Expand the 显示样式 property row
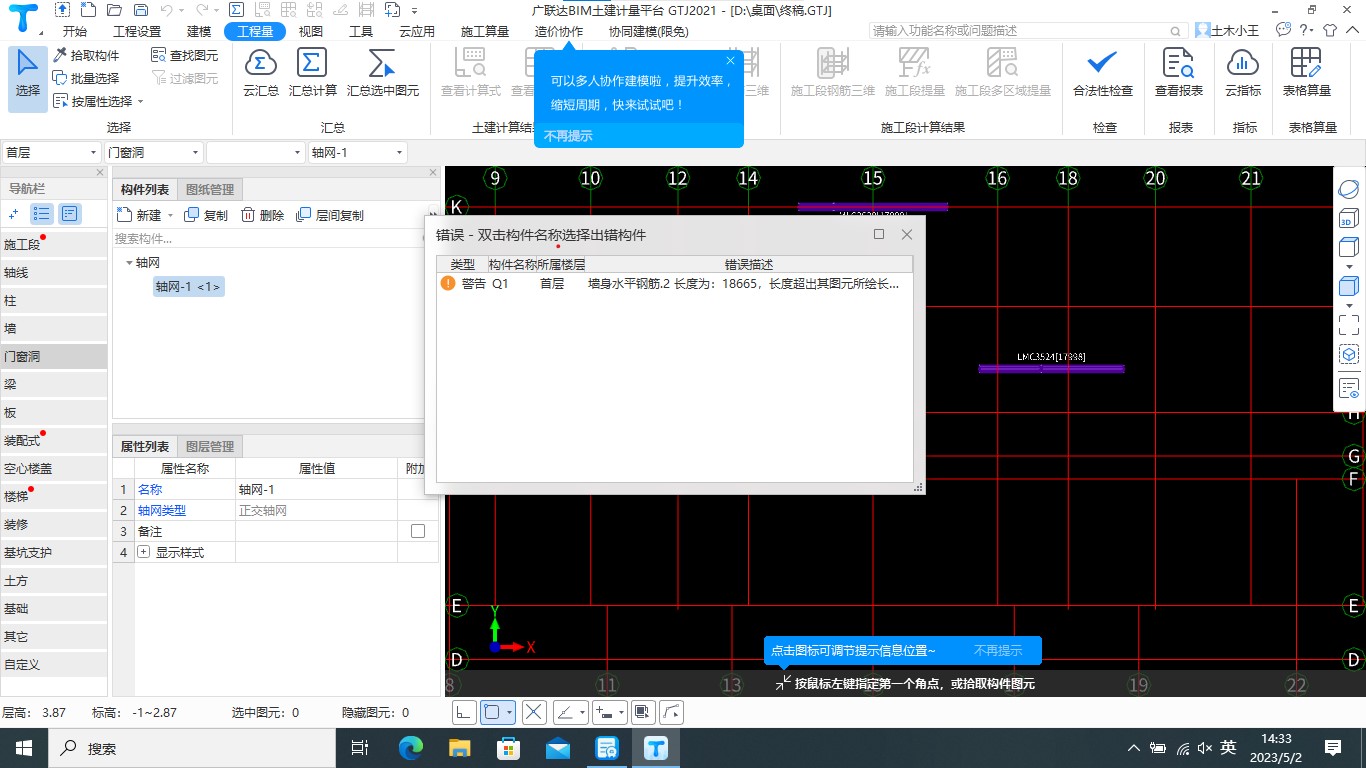 tap(143, 552)
